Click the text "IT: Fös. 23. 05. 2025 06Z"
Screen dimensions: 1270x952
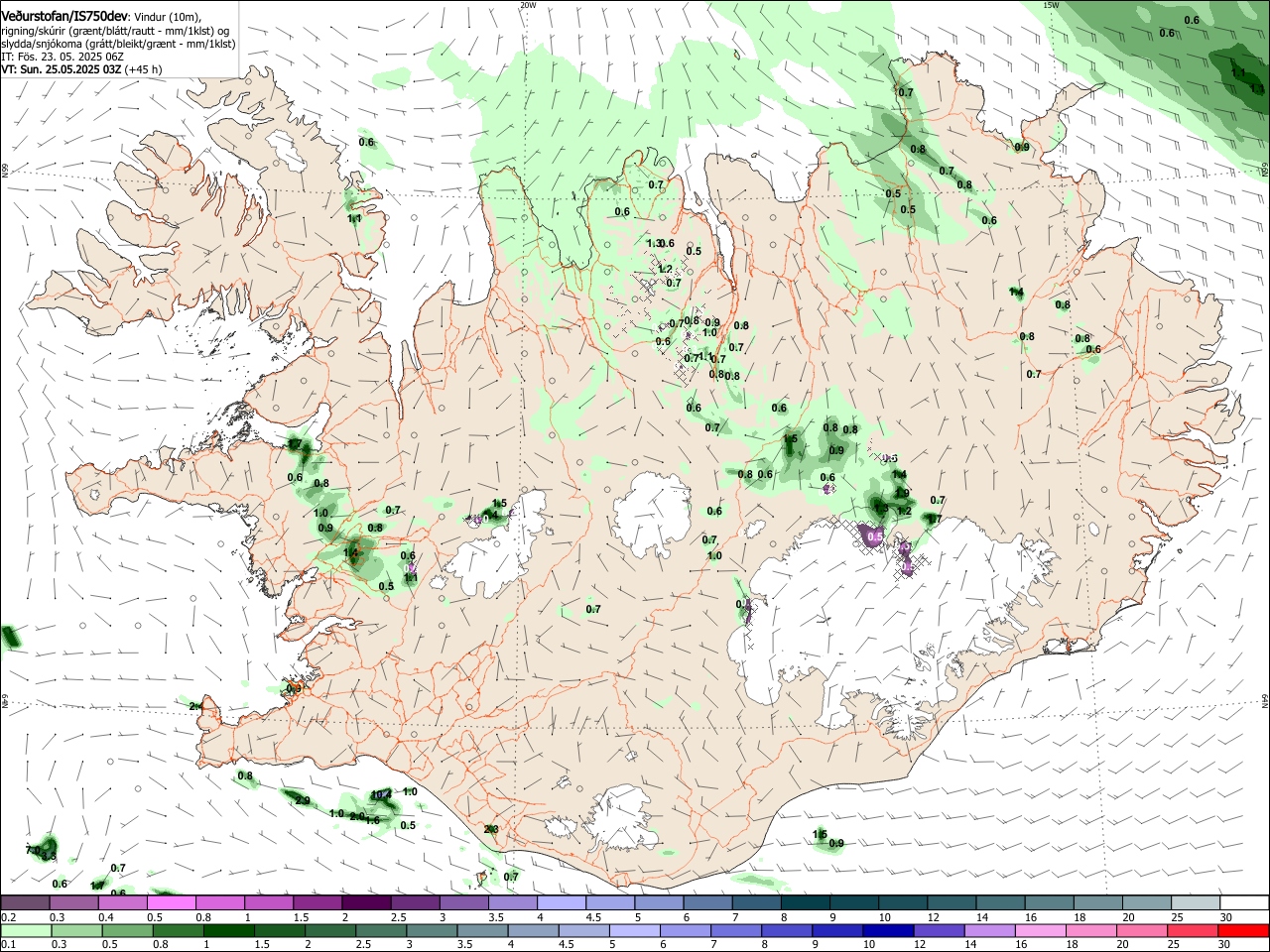point(61,57)
